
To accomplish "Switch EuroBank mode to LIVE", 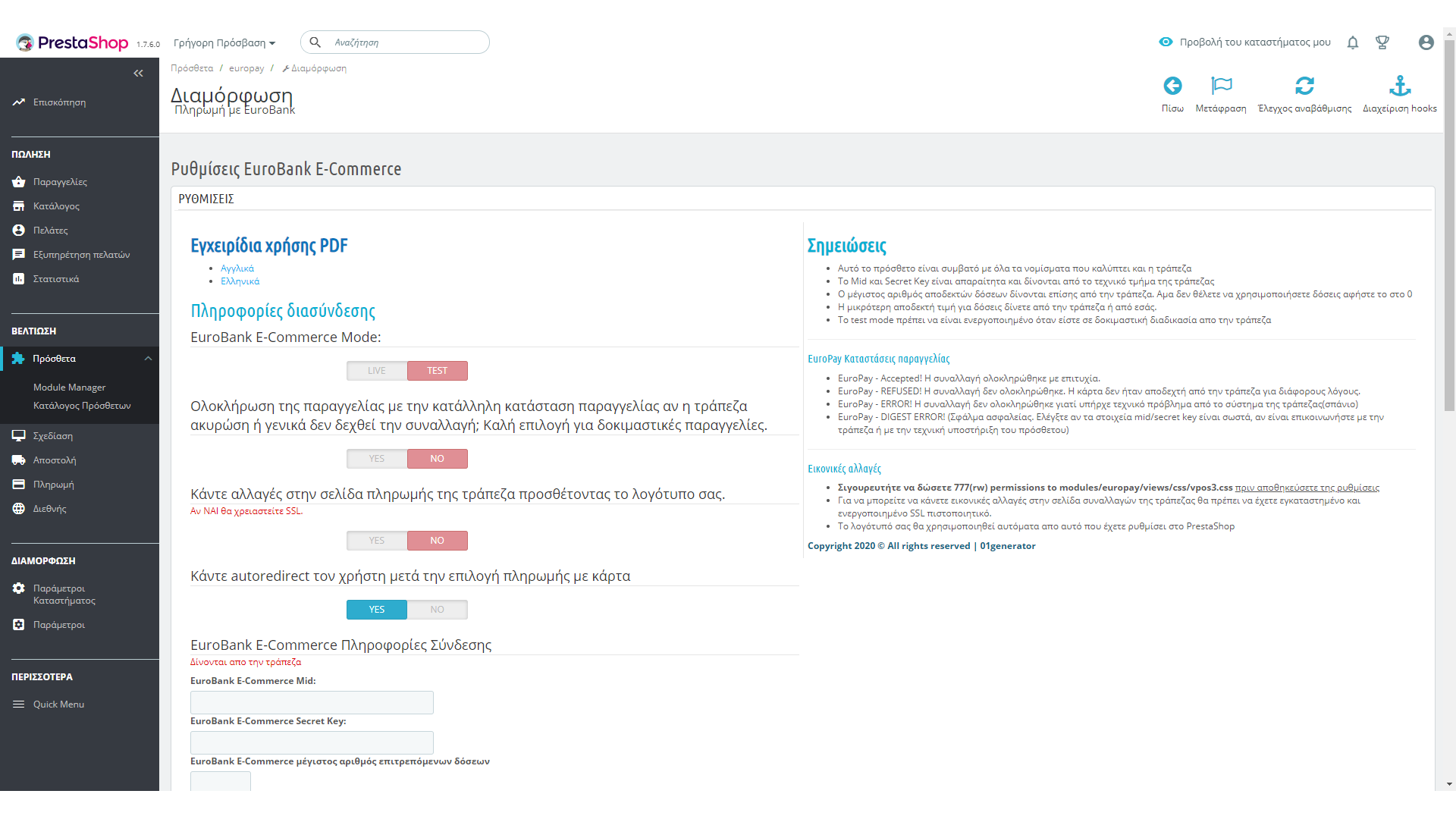I will [x=377, y=371].
